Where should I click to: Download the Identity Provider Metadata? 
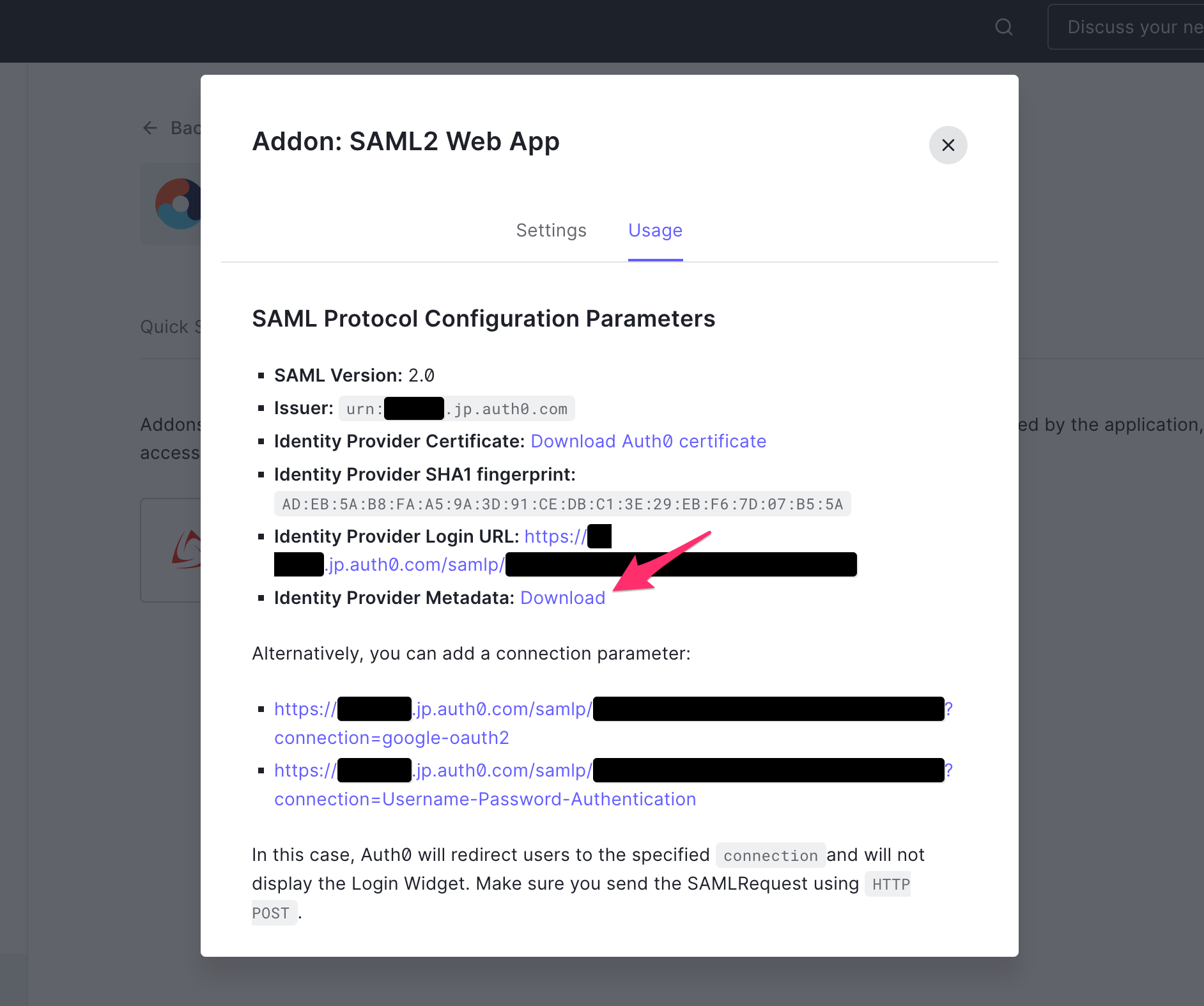pos(562,598)
